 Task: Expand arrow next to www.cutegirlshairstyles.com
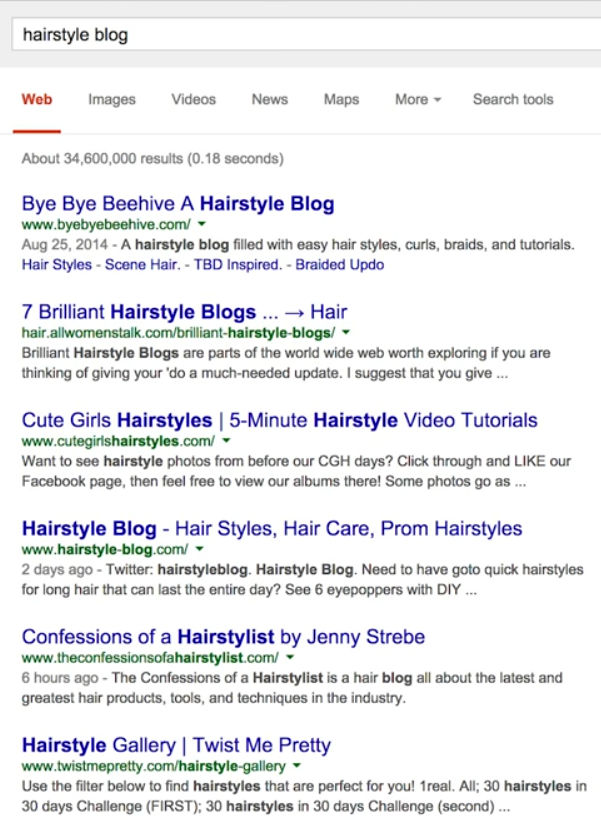(226, 440)
